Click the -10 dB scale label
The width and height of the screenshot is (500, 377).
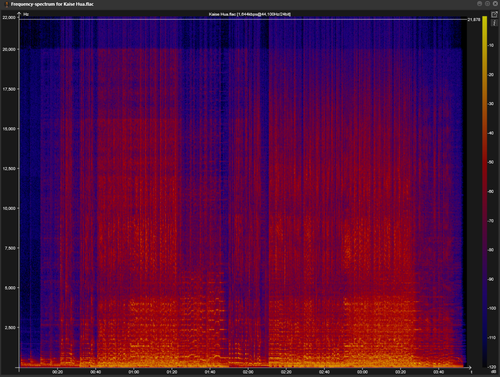point(491,45)
